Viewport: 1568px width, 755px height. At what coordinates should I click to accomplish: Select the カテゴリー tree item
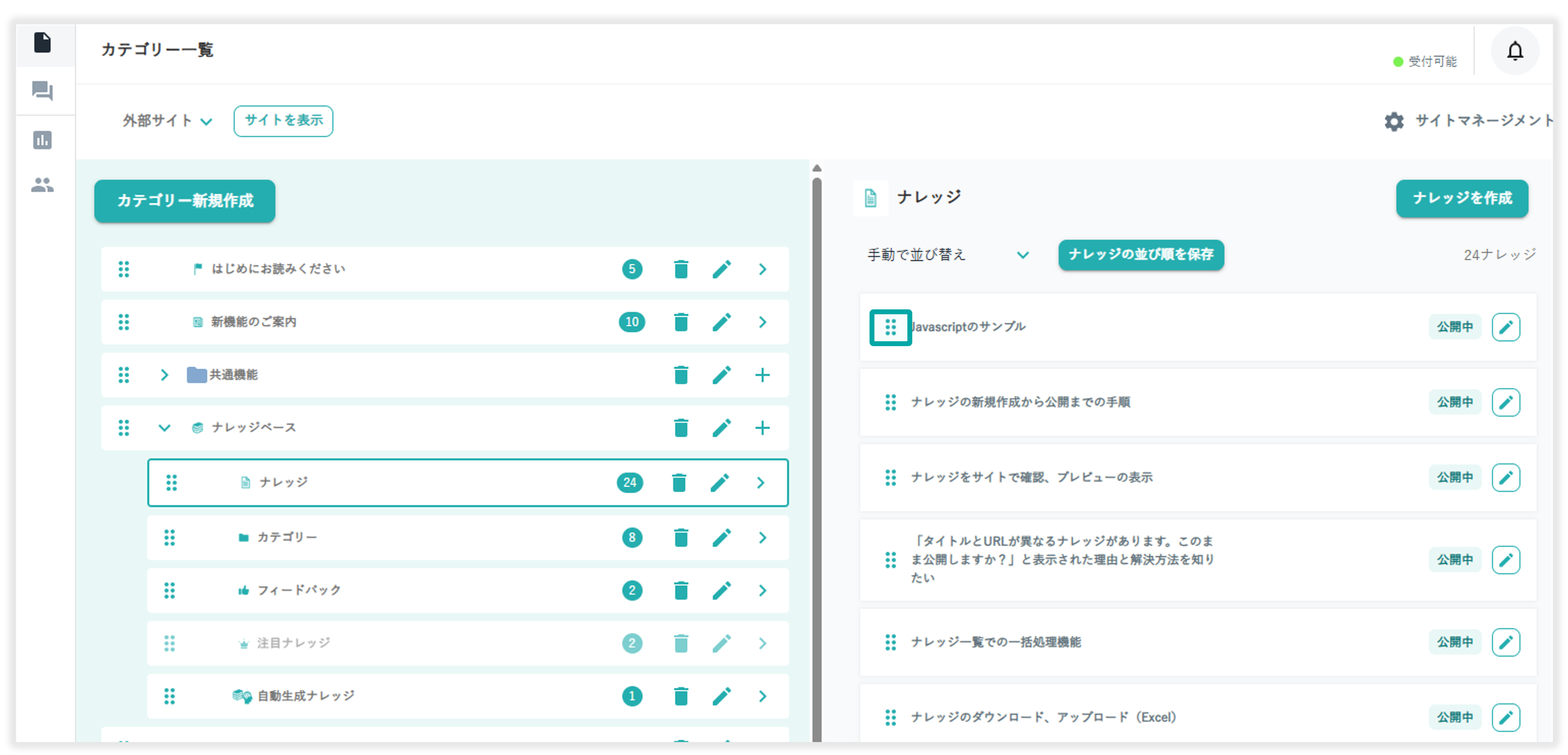pyautogui.click(x=287, y=537)
